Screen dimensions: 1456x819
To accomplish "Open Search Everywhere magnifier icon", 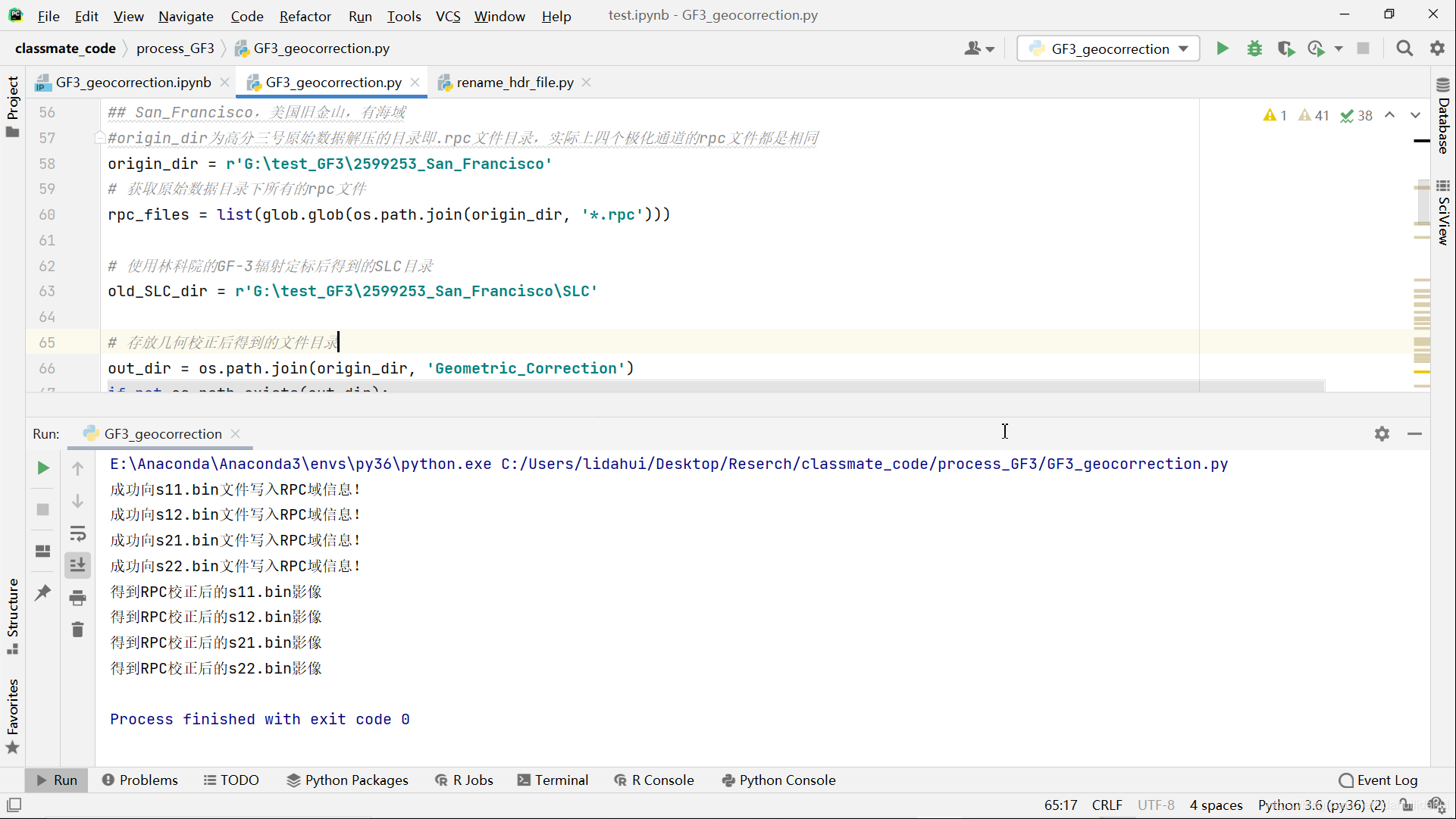I will click(x=1404, y=48).
